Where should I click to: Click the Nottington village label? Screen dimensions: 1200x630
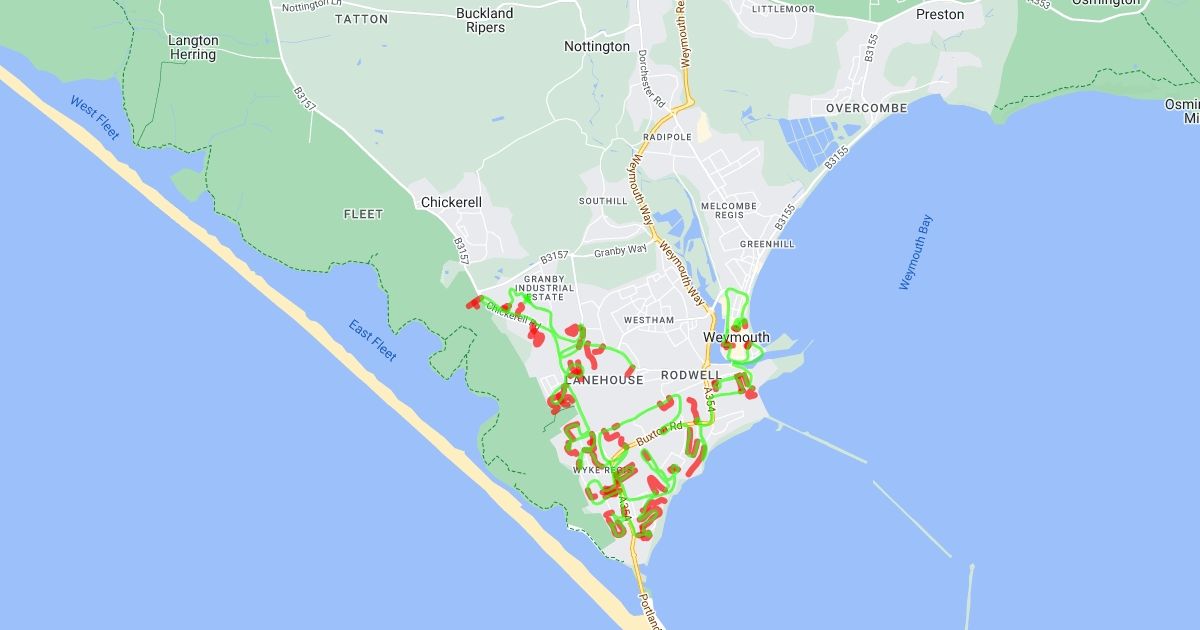click(597, 46)
